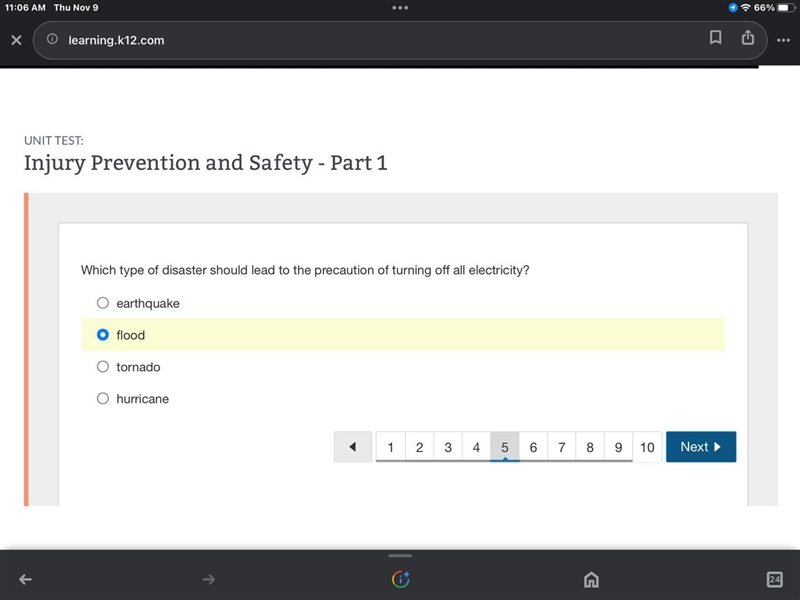Open browser more options menu
800x600 pixels.
[x=783, y=40]
